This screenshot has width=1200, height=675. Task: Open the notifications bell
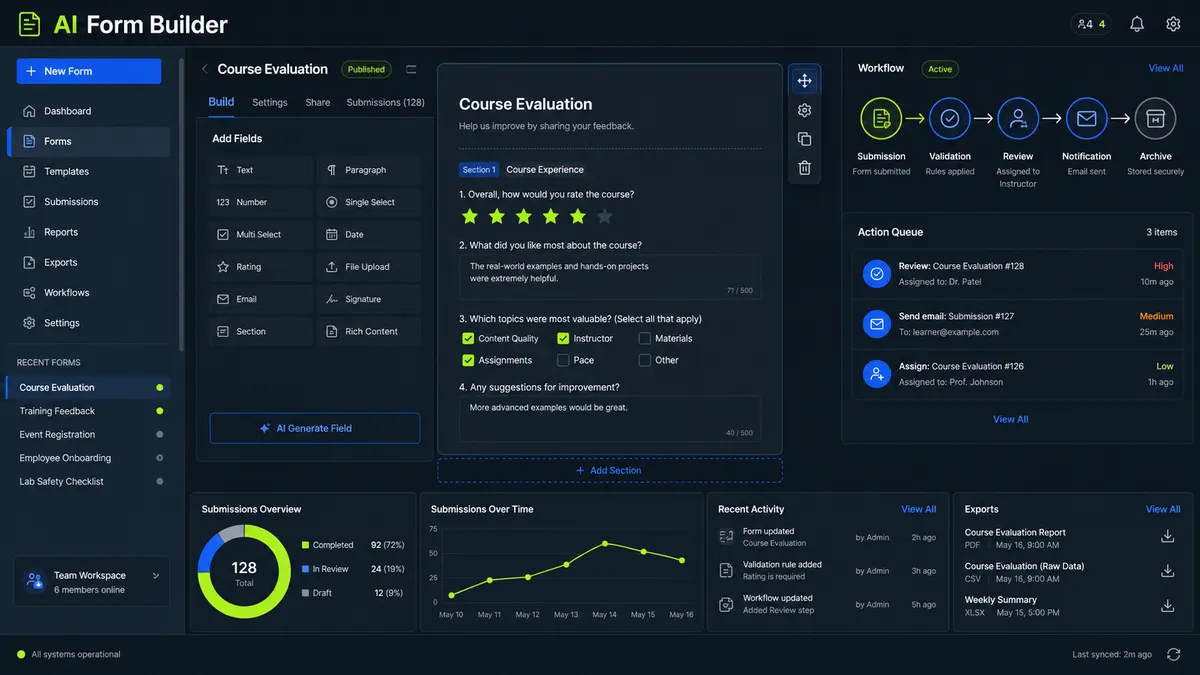point(1137,24)
